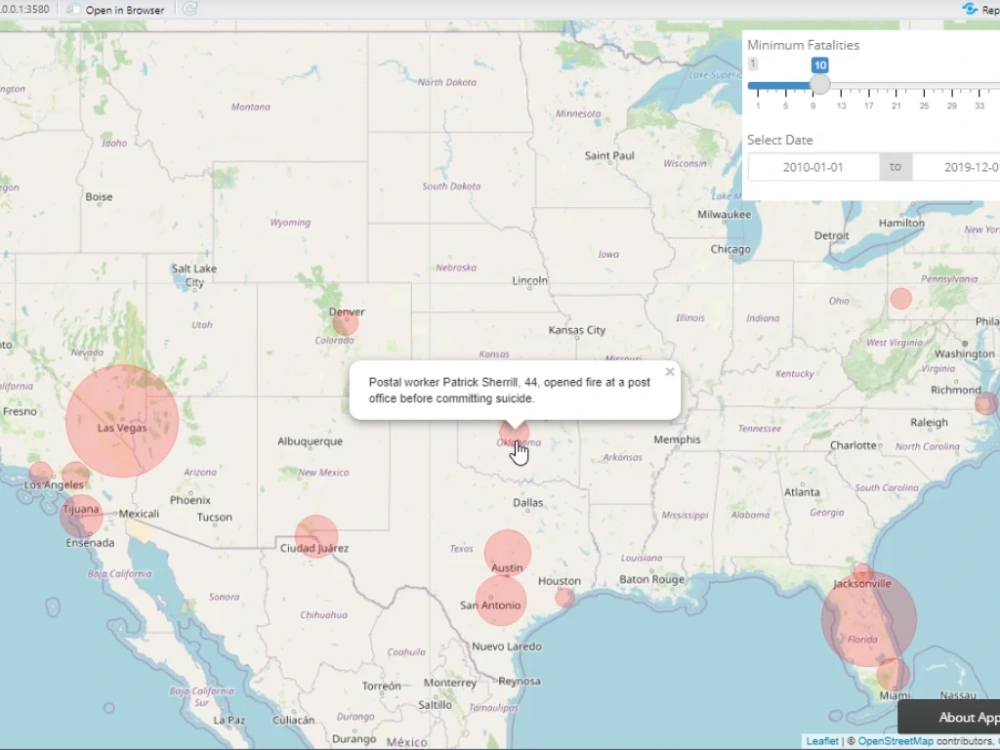Click the Austin circle marker
This screenshot has width=1000, height=750.
point(508,553)
